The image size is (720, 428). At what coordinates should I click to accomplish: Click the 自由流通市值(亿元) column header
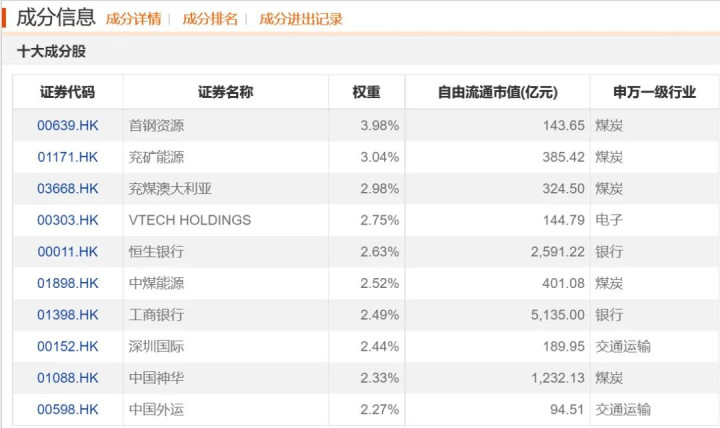tap(497, 93)
